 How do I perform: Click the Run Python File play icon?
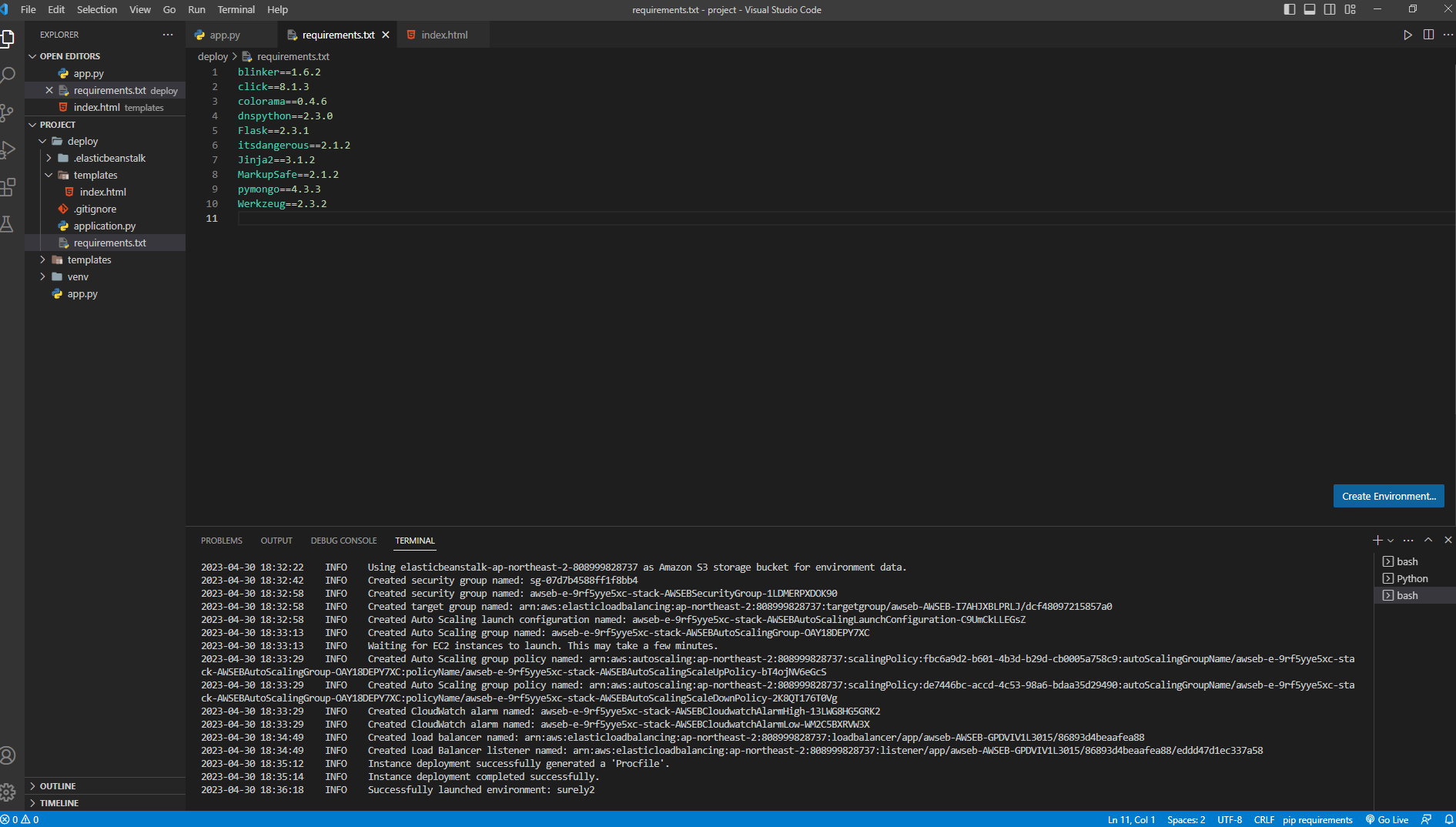point(1407,35)
